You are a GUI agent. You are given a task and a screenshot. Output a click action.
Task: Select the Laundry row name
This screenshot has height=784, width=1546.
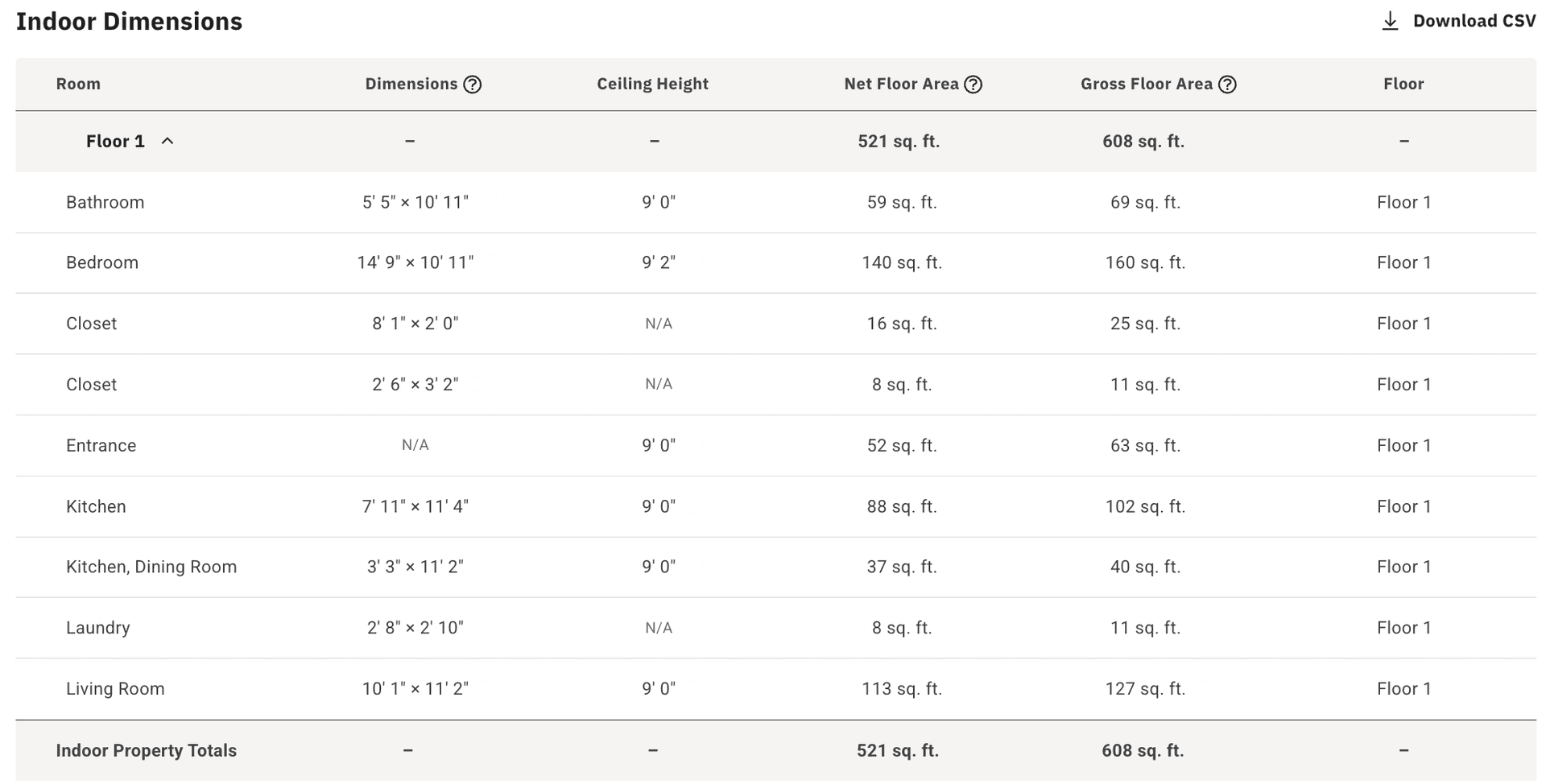[x=98, y=628]
